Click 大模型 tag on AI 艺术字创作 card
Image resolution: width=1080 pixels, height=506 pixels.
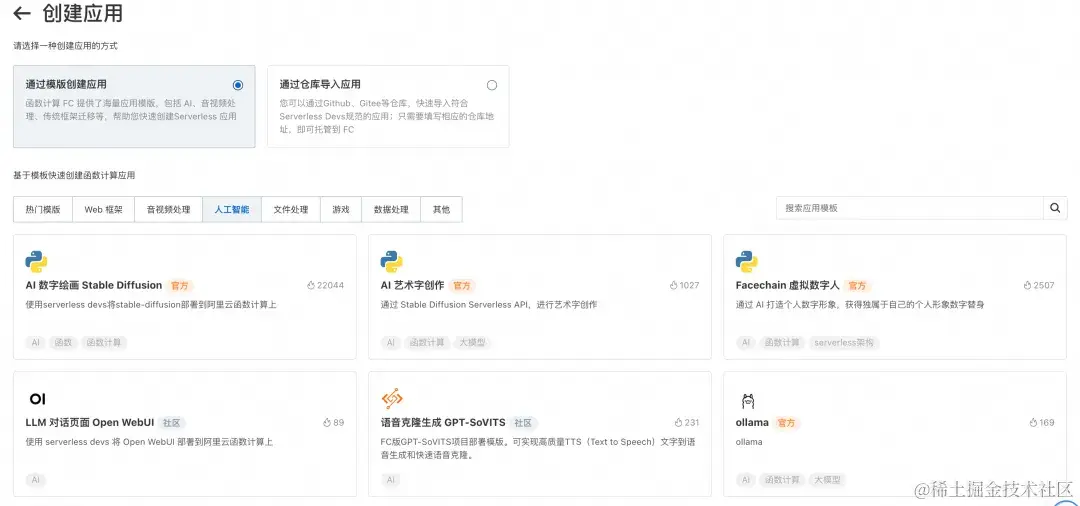(472, 342)
